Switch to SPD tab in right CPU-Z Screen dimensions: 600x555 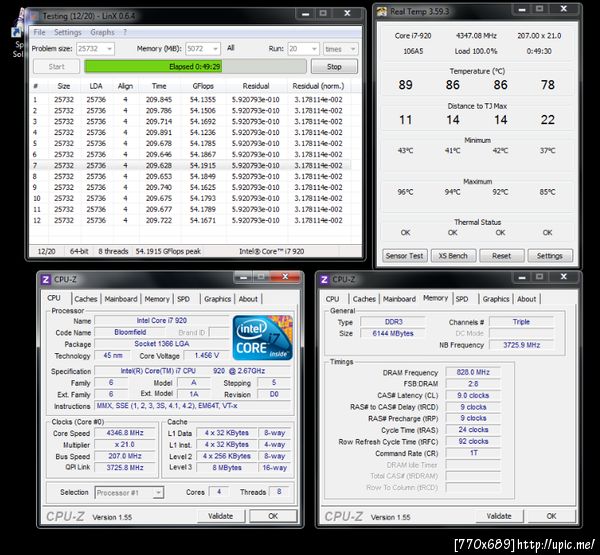point(462,299)
